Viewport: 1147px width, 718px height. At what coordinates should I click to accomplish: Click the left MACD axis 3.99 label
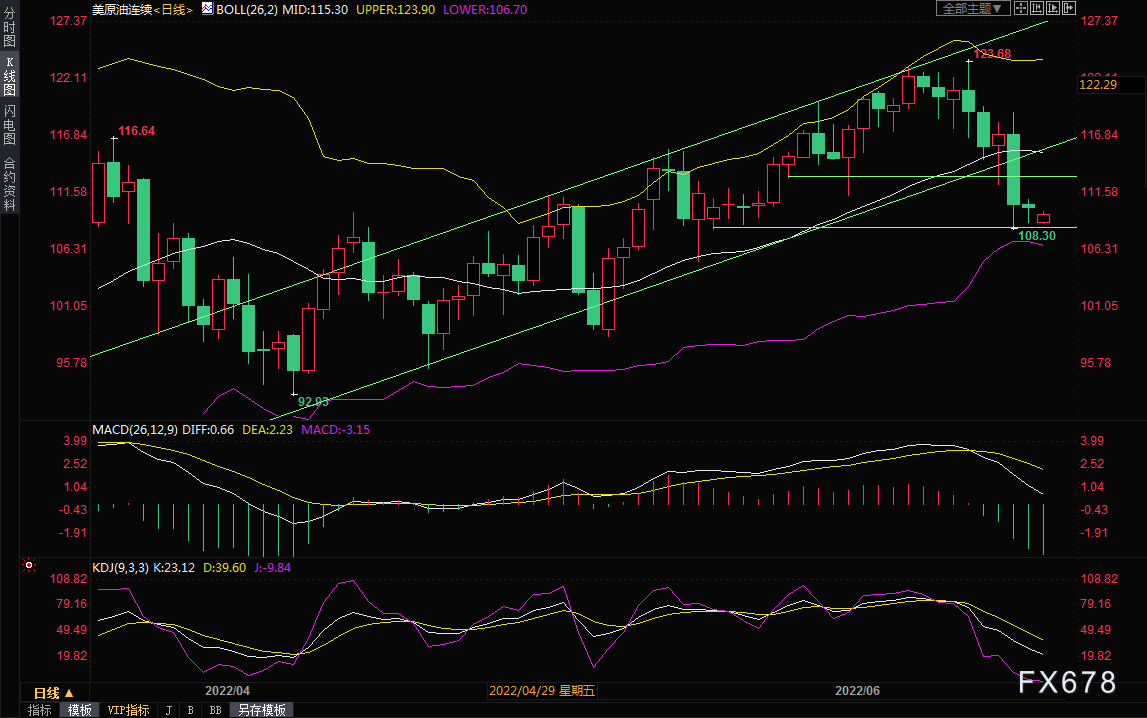75,441
